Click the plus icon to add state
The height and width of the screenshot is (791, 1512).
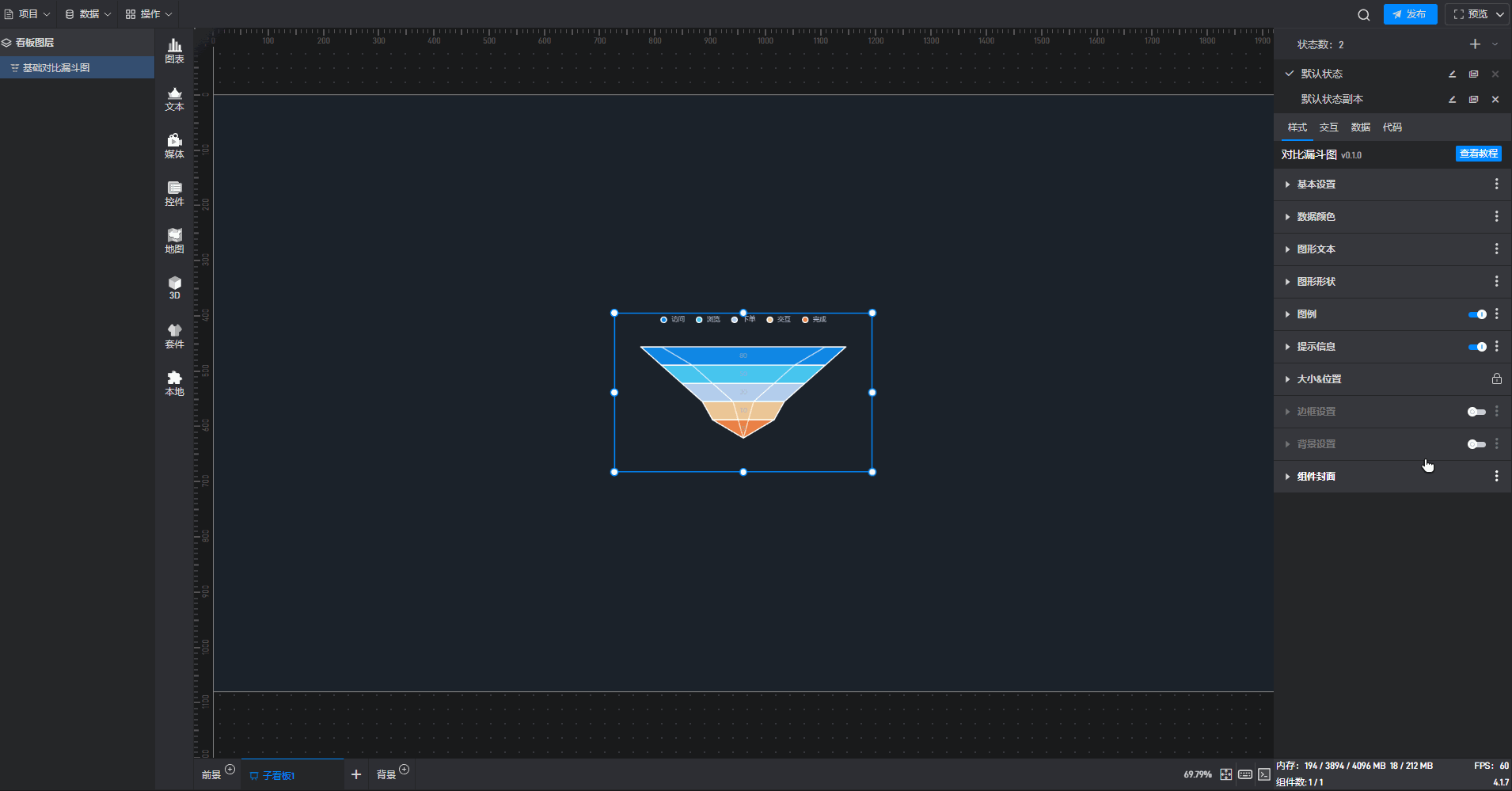click(x=1475, y=44)
